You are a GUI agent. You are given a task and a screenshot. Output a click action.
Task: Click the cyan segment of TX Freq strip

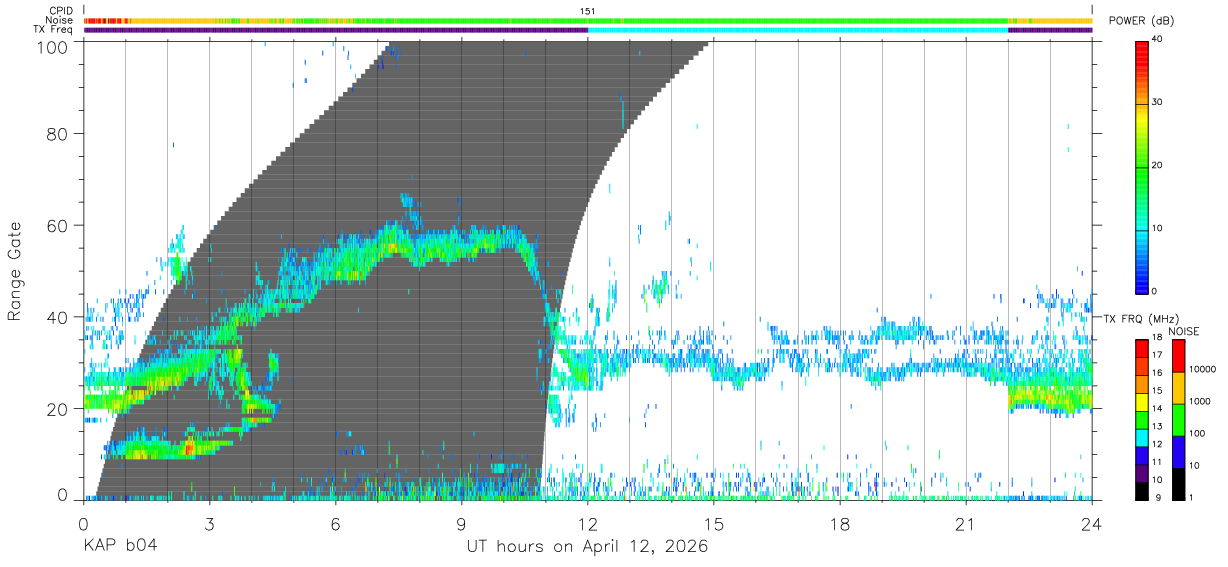pos(798,30)
